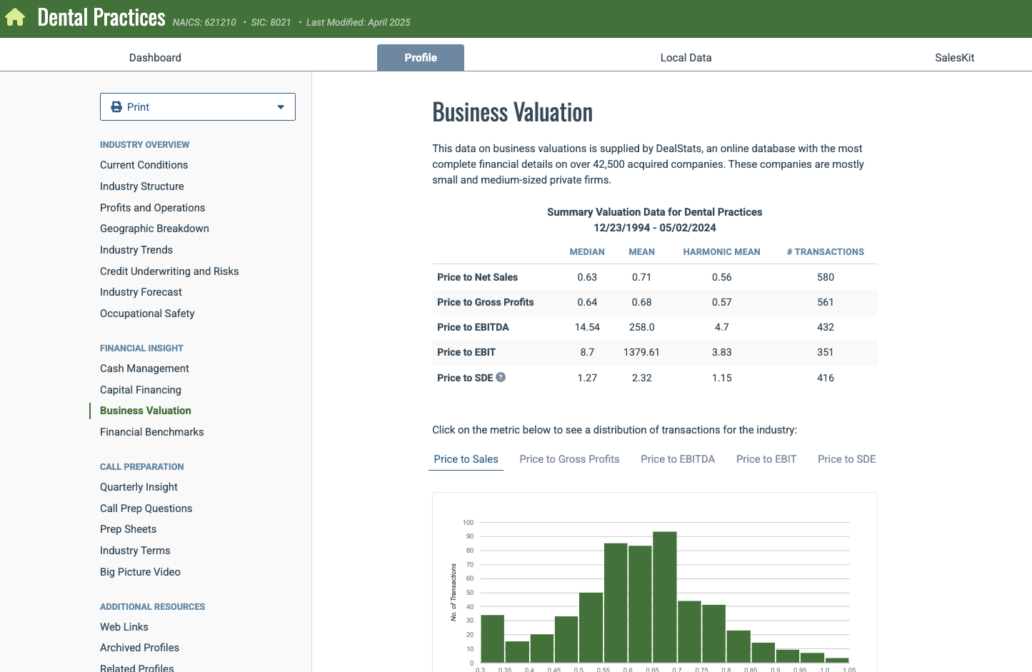View the Price to EBIT distribution
This screenshot has height=672, width=1032.
coord(766,459)
